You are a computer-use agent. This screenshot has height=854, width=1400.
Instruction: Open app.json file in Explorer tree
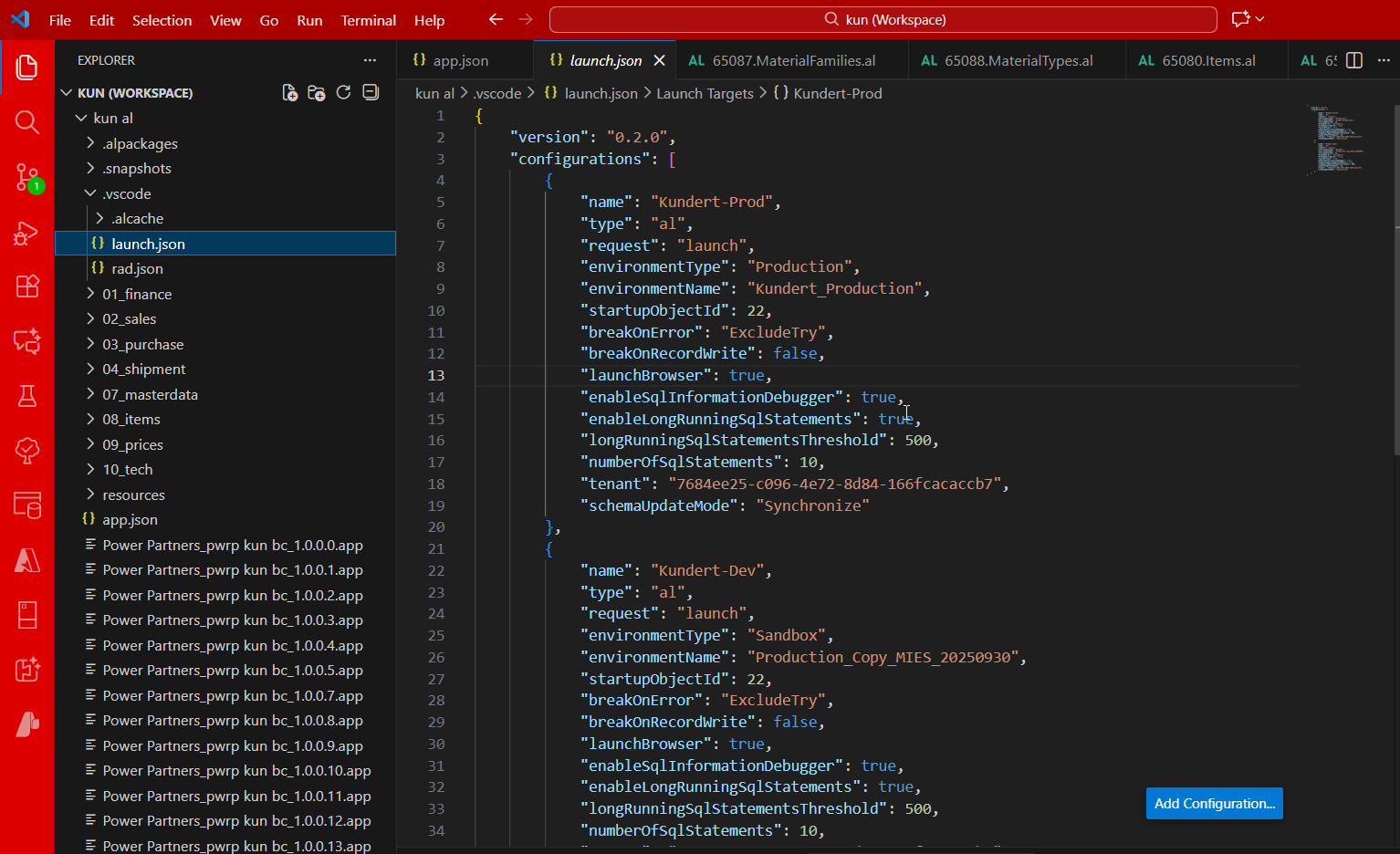(130, 519)
